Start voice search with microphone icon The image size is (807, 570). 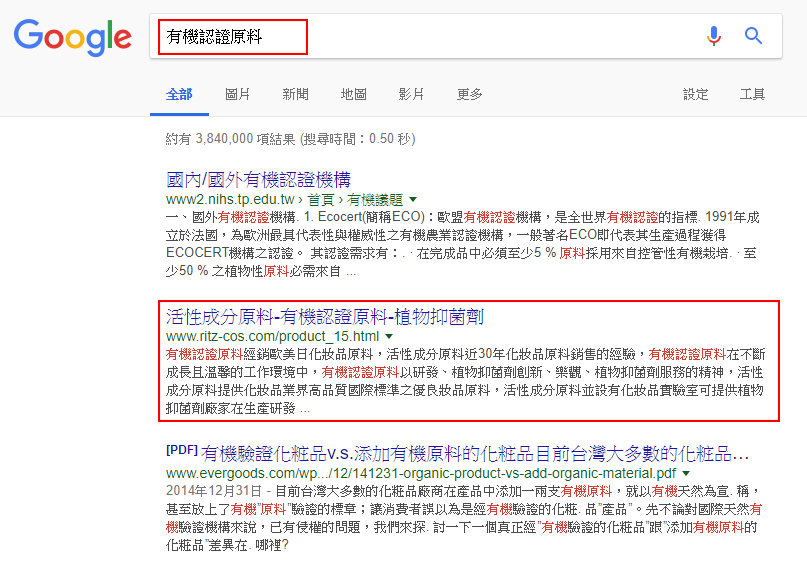coord(713,36)
